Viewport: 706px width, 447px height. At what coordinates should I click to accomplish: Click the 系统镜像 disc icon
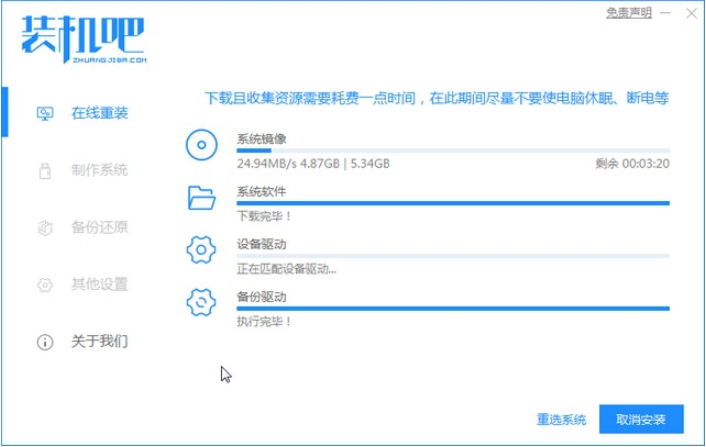point(202,146)
